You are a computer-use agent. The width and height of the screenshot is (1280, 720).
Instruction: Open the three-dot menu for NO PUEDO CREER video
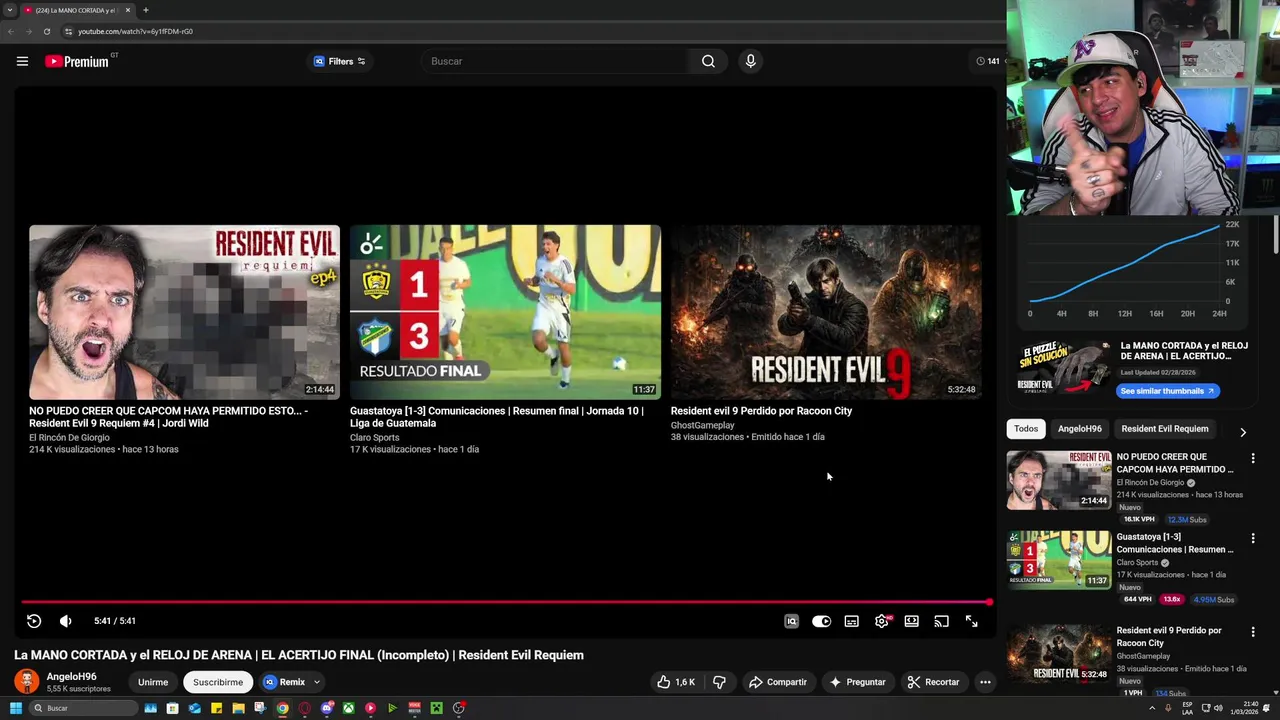click(1252, 458)
